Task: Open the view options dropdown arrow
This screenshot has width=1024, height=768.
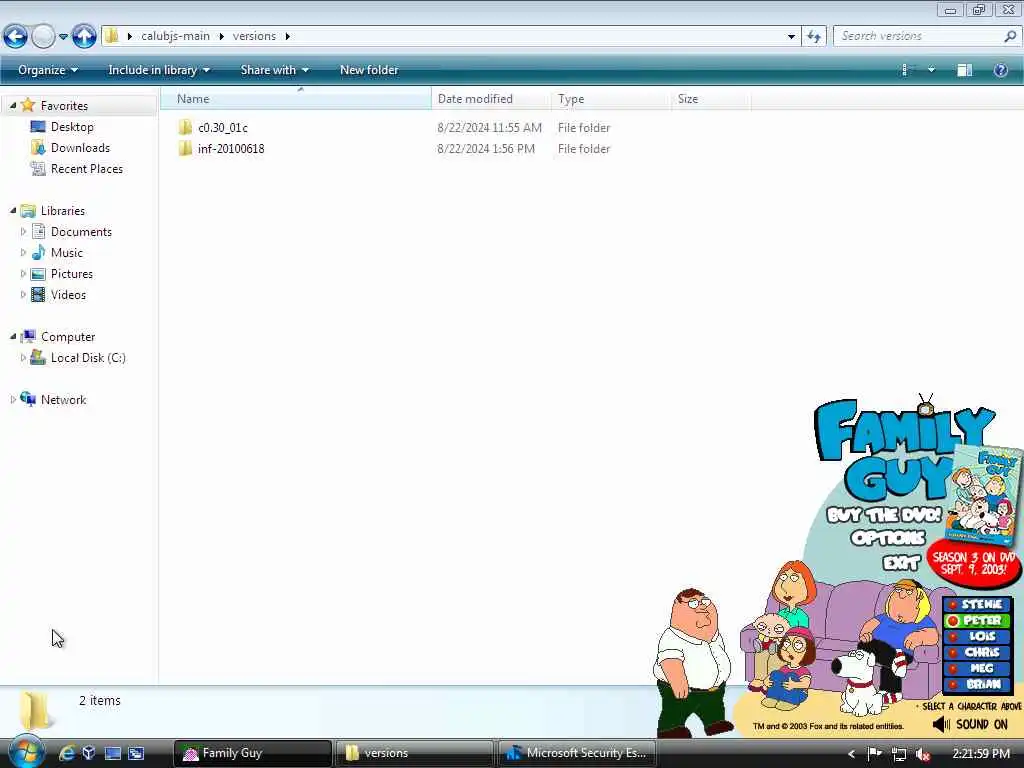Action: point(931,70)
